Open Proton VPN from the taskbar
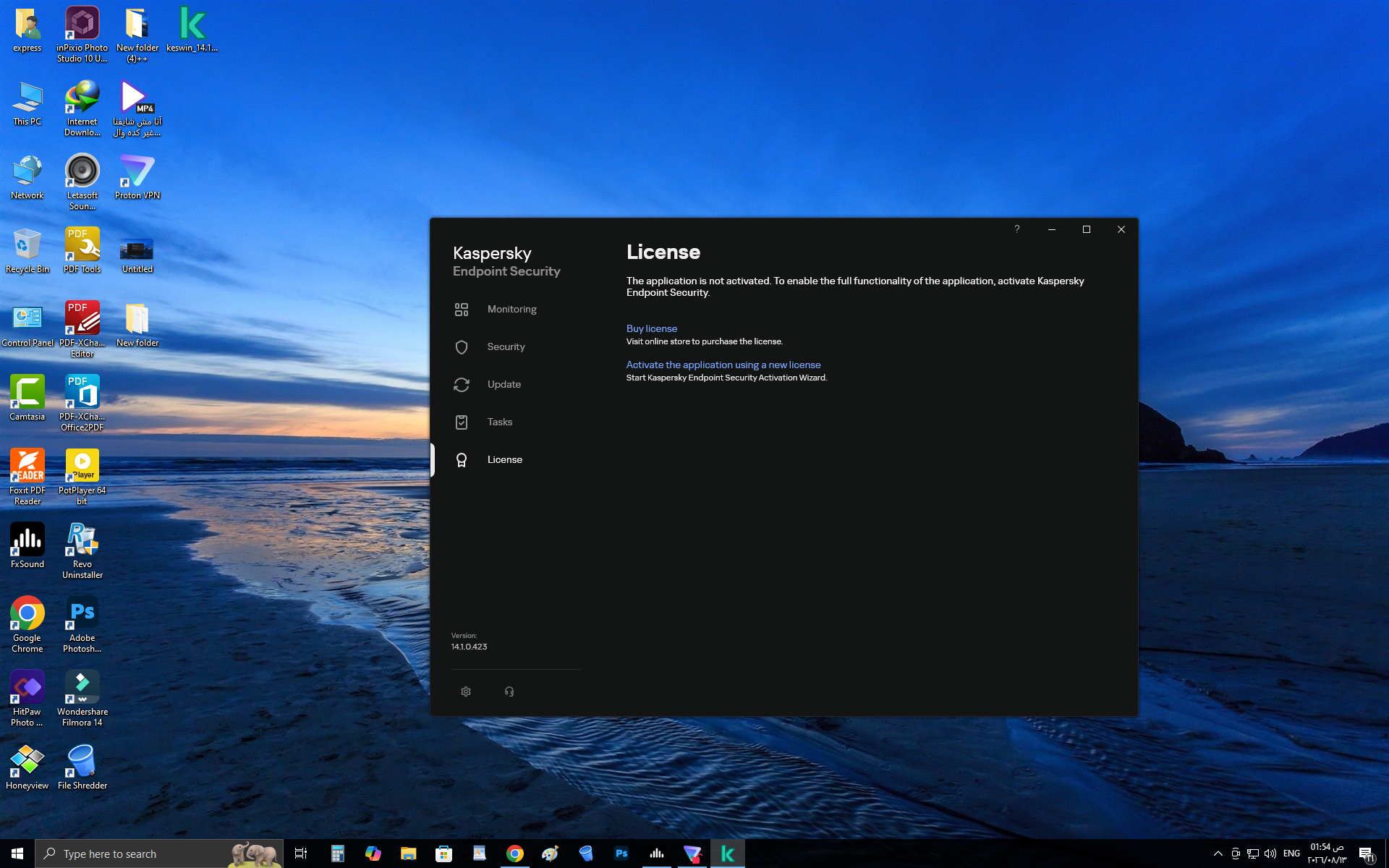The height and width of the screenshot is (868, 1389). point(692,854)
